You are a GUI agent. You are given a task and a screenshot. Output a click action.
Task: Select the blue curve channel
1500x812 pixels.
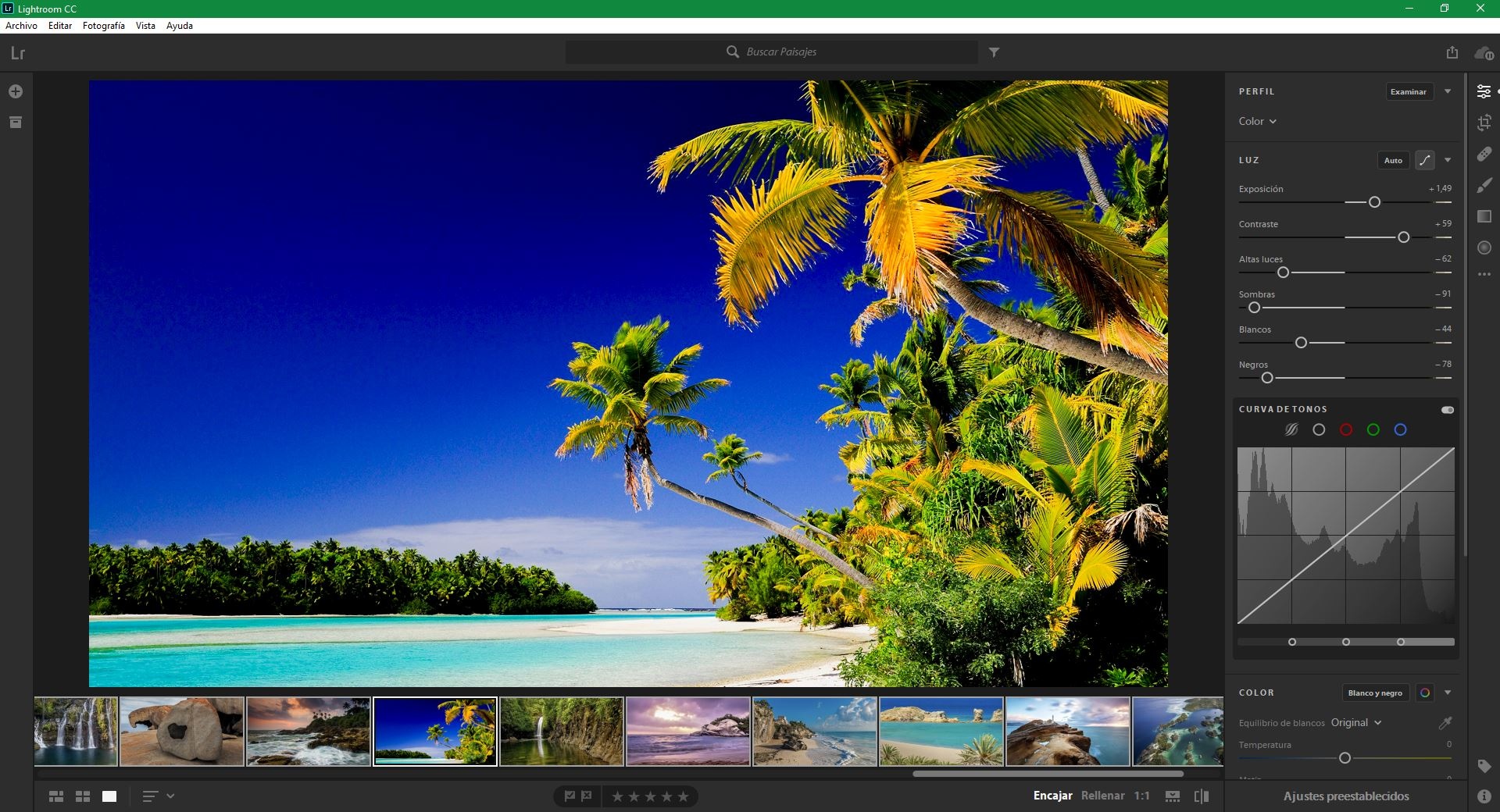tap(1401, 429)
